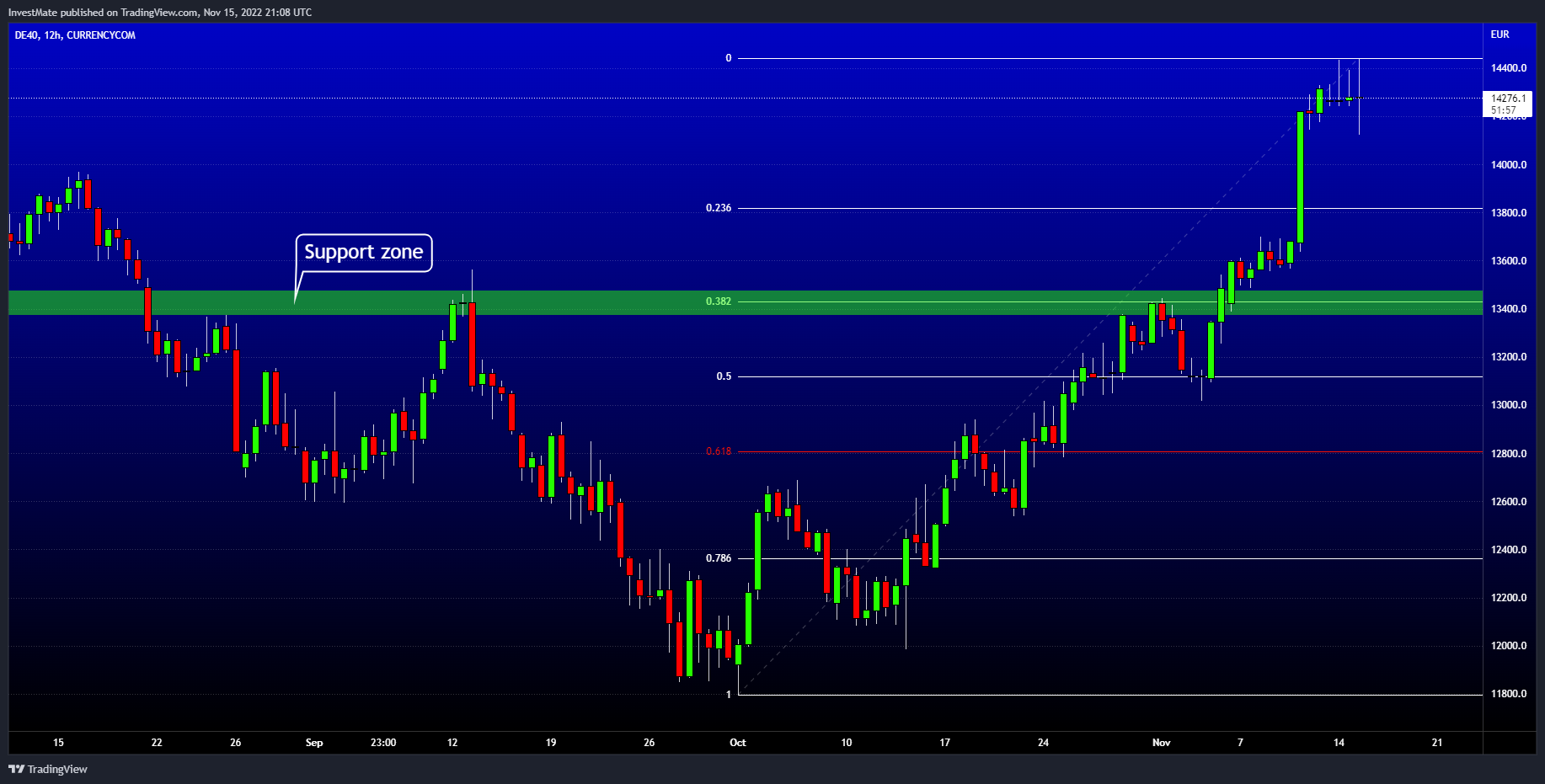Click the 12000.0 price axis label
This screenshot has width=1545, height=784.
1509,646
